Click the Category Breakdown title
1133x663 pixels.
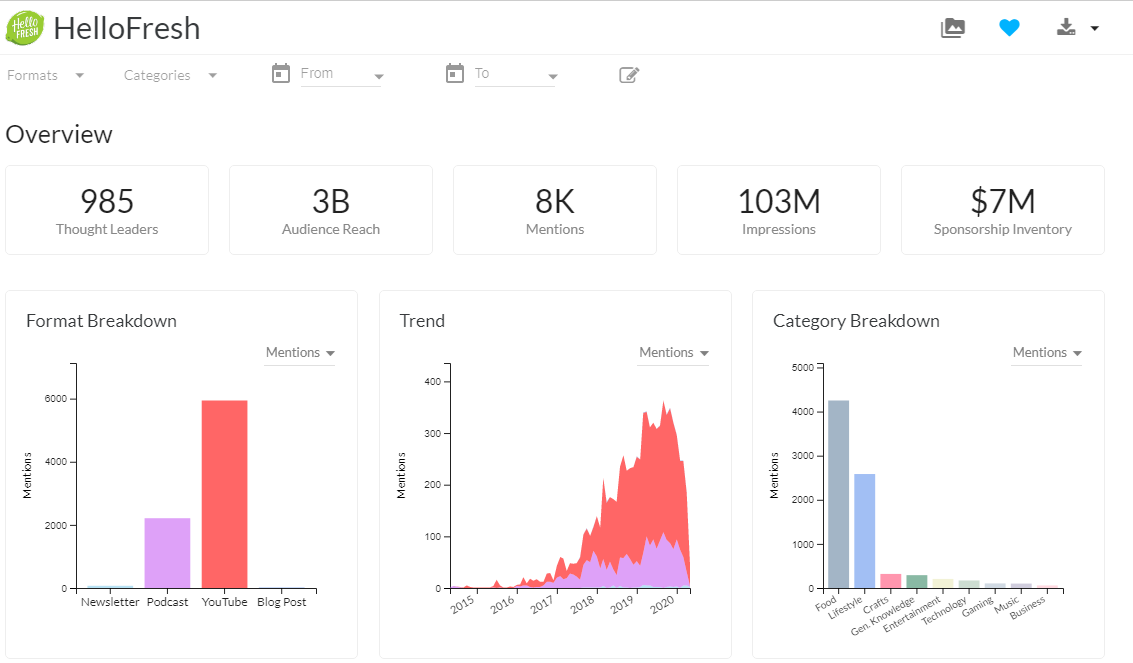click(x=856, y=321)
